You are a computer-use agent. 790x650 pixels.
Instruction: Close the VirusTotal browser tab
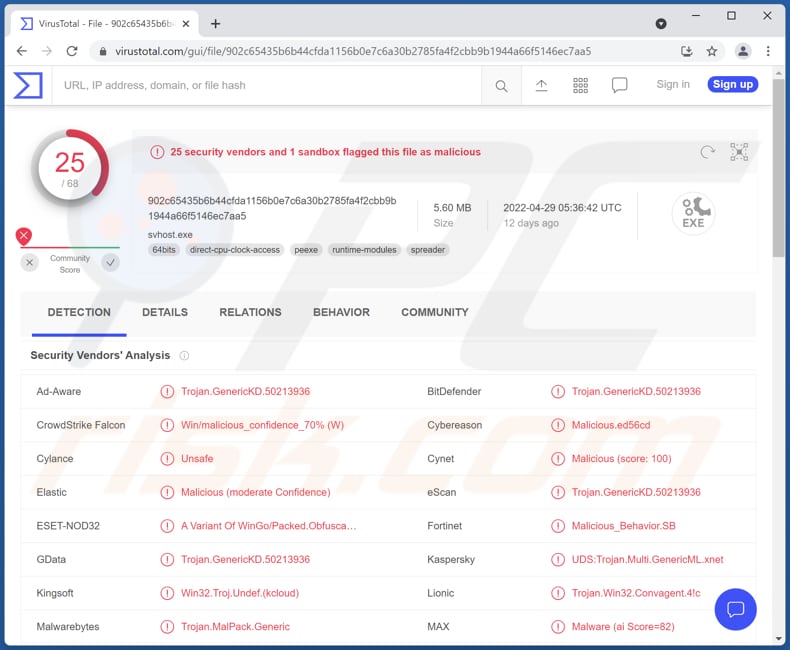[x=186, y=24]
